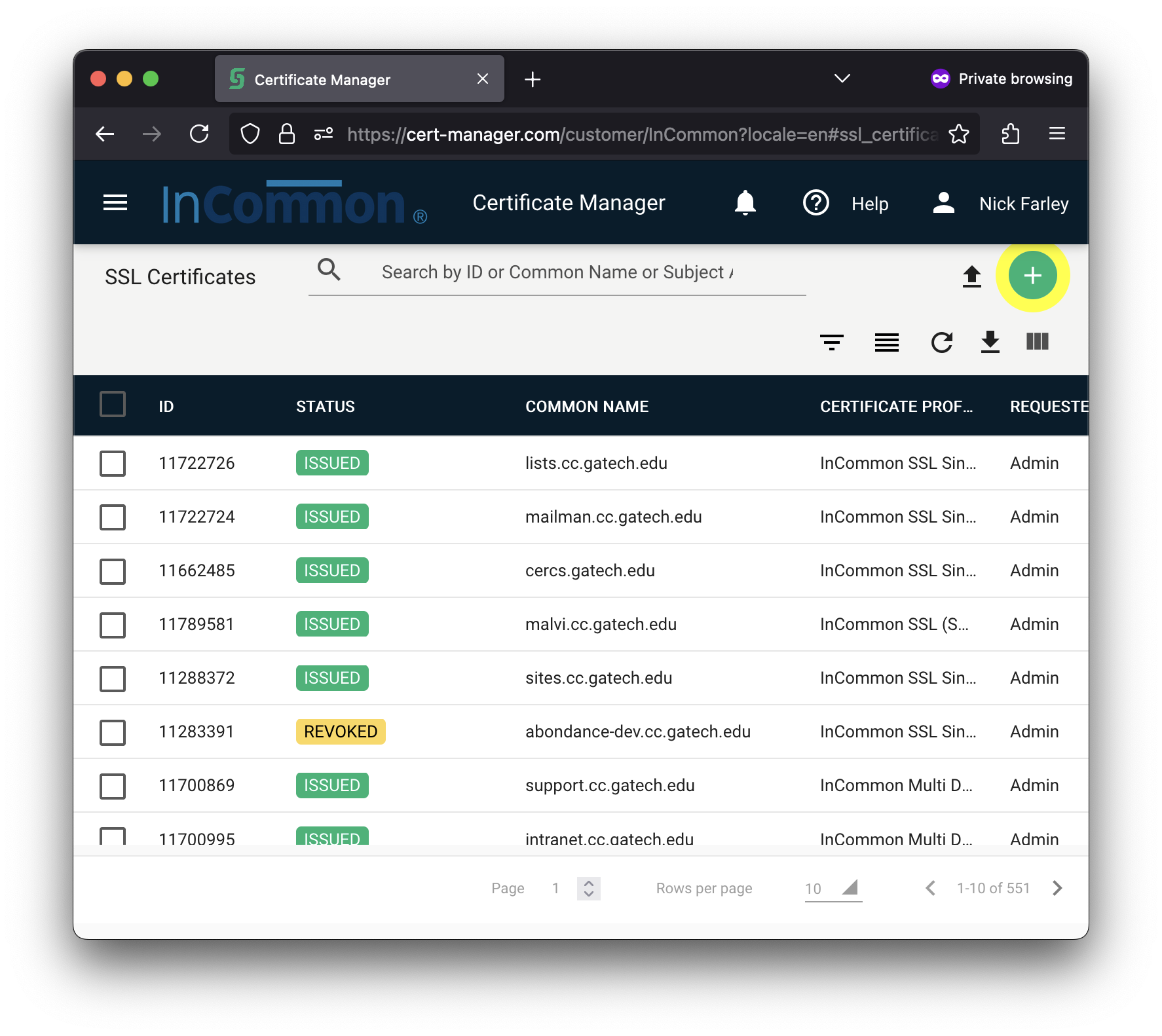Click ISSUED badge for certificate 11700869
The width and height of the screenshot is (1162, 1036).
coord(332,786)
